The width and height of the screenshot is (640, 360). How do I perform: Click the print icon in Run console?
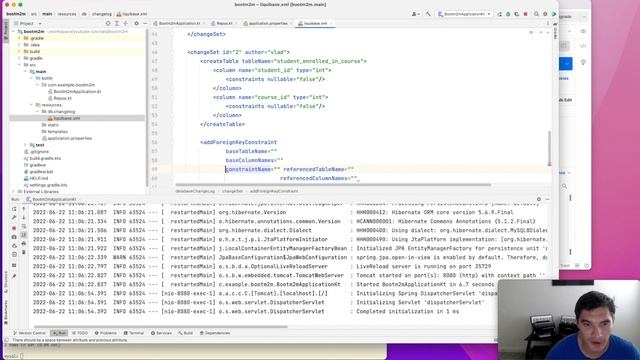point(24,244)
